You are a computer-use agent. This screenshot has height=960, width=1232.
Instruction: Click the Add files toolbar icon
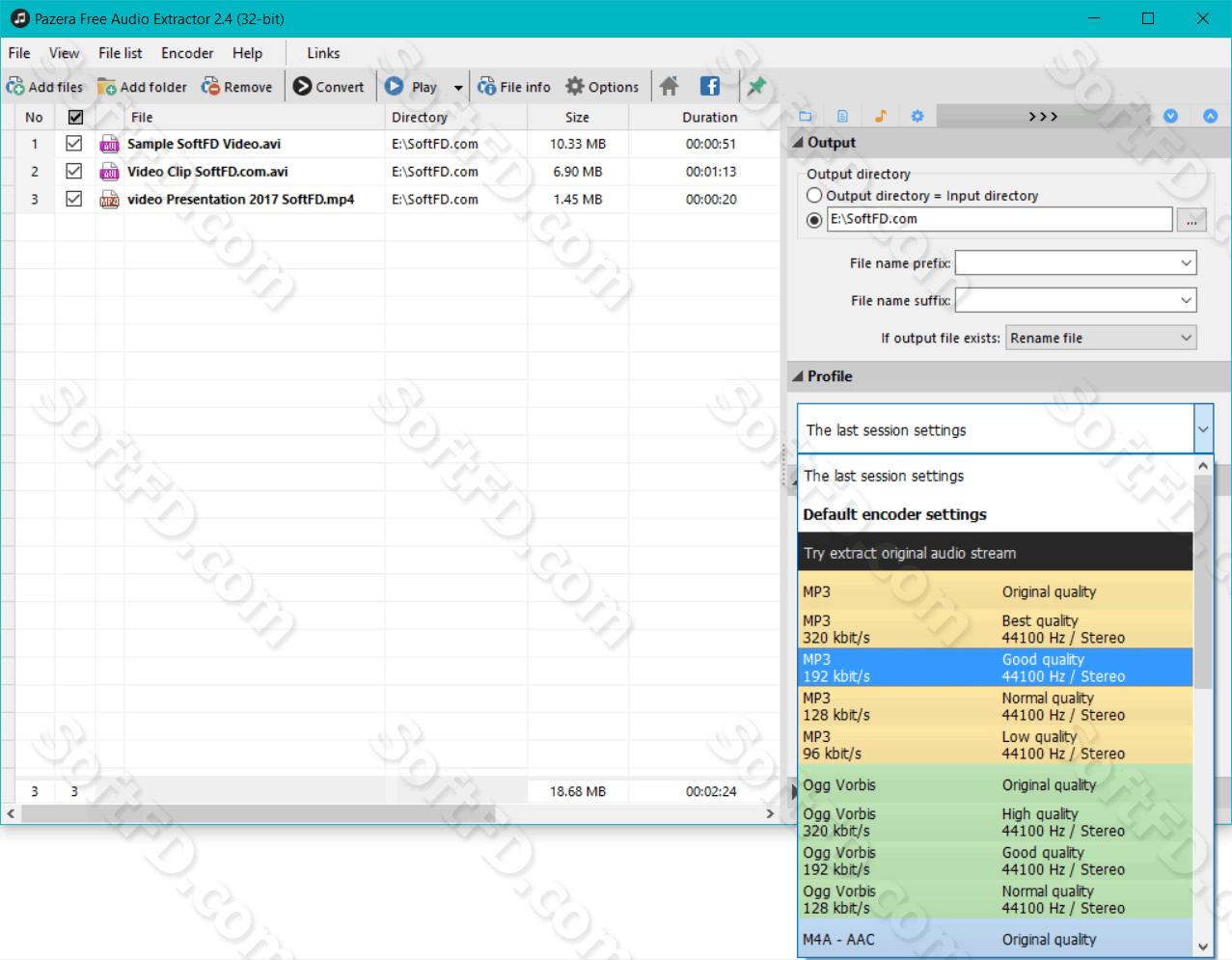coord(15,87)
